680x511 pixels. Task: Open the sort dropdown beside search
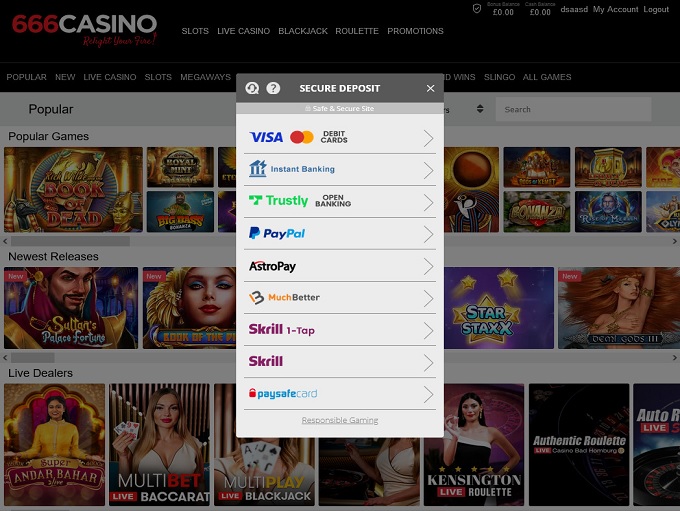pyautogui.click(x=479, y=109)
